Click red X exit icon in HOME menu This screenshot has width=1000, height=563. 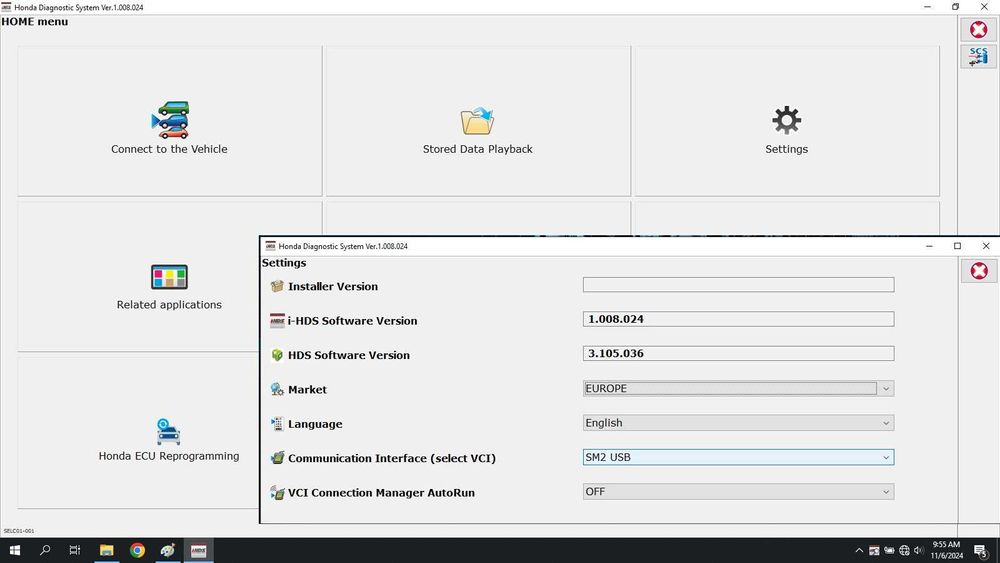978,29
